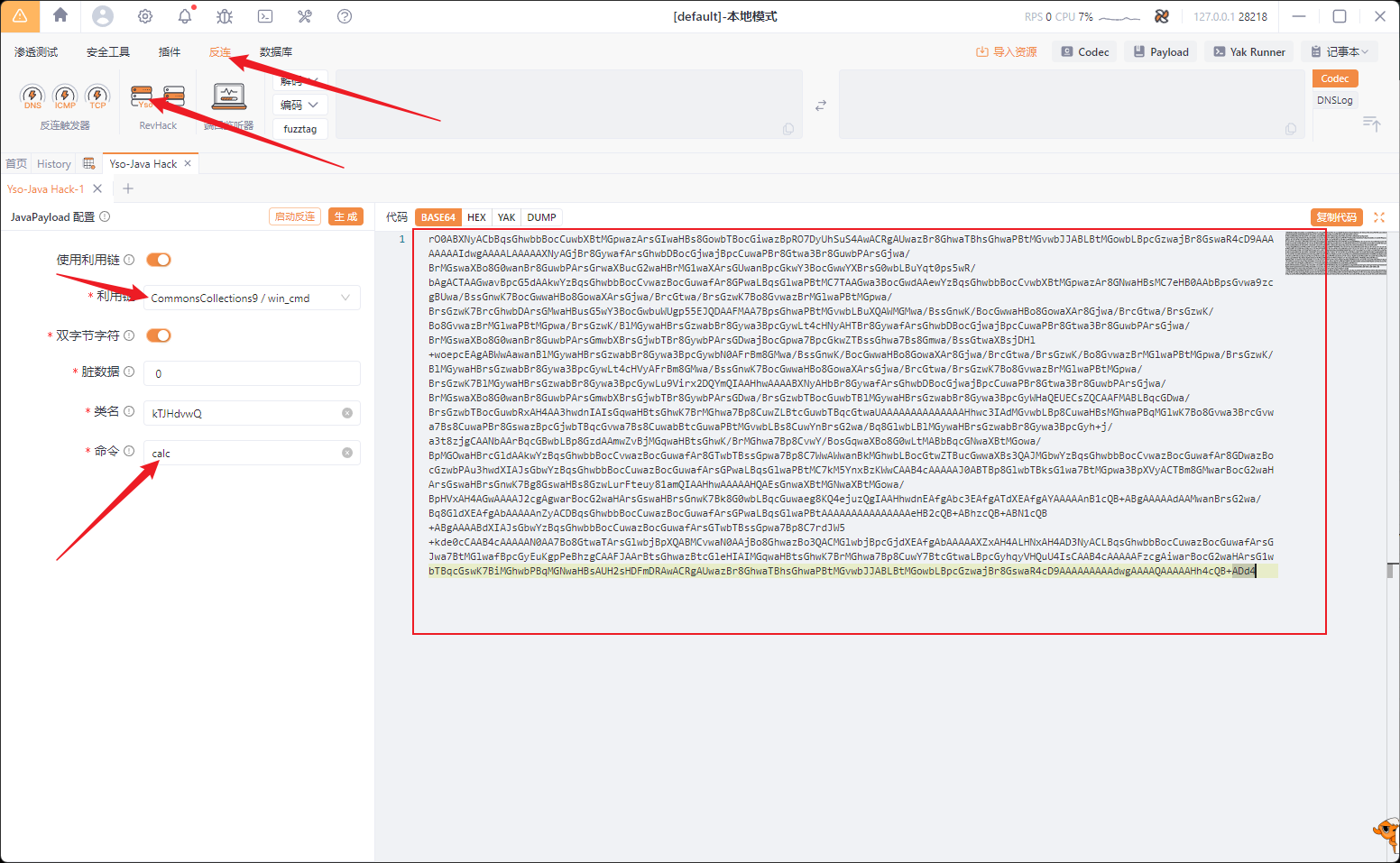This screenshot has height=863, width=1400.
Task: Toggle the 双字节字符 switch
Action: click(x=159, y=335)
